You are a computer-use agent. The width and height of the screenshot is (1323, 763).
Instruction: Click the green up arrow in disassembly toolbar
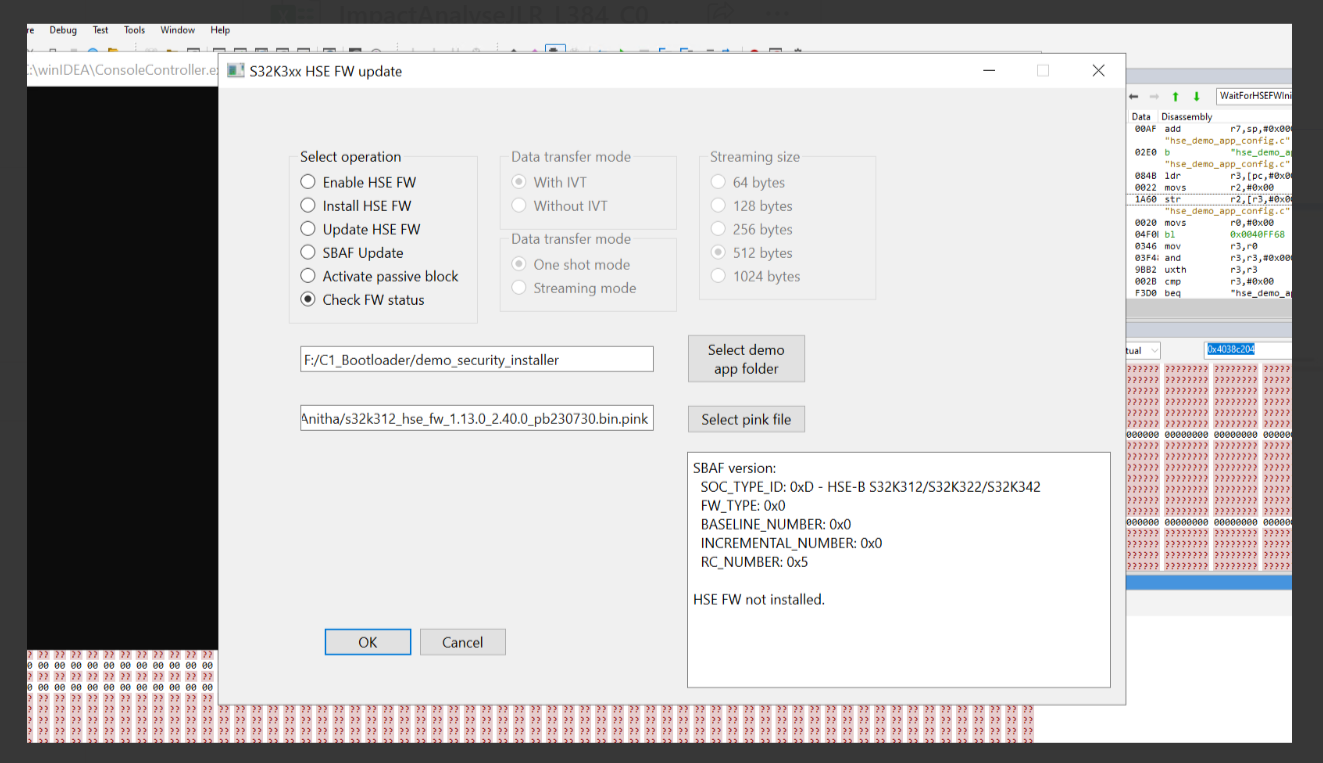coord(1175,96)
